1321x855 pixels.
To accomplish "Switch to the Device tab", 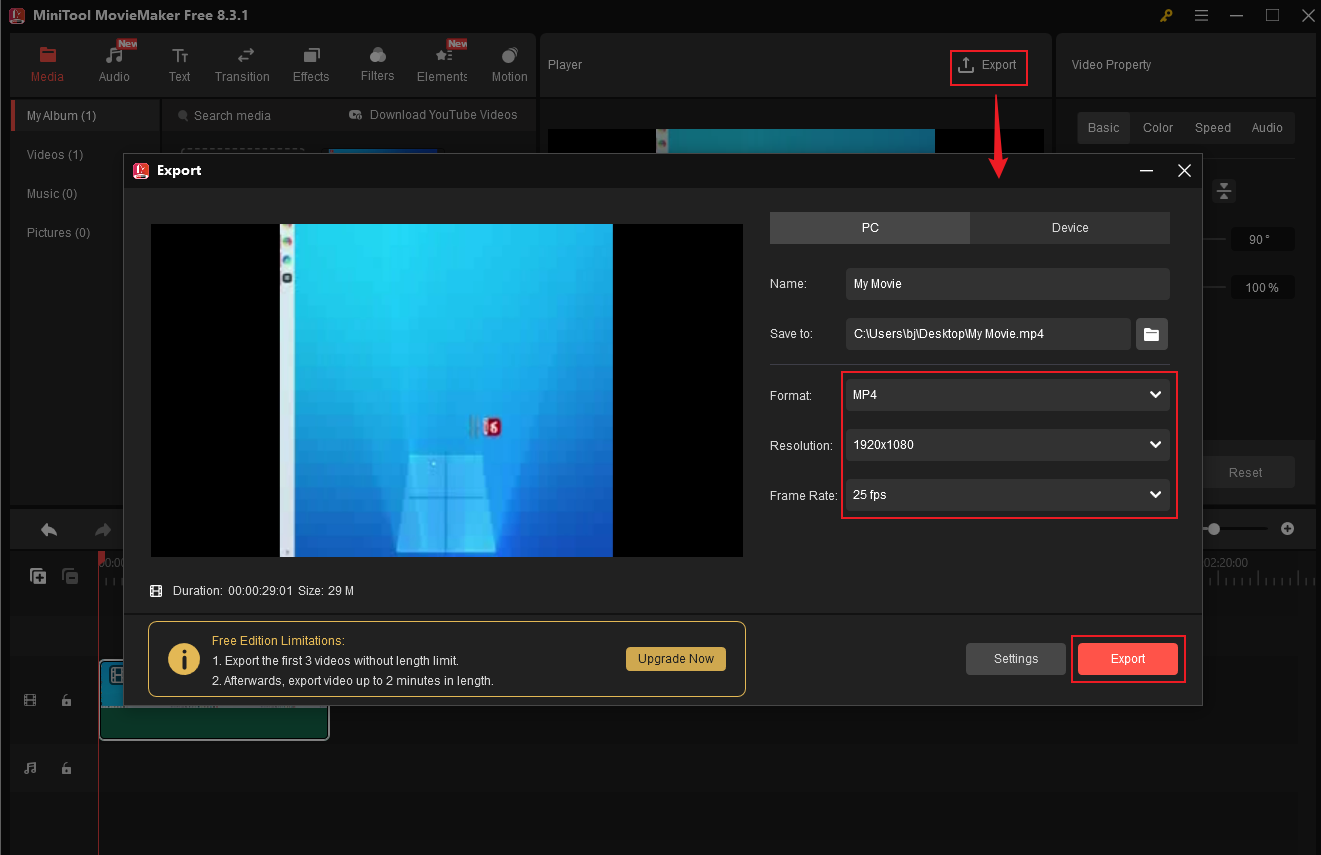I will pyautogui.click(x=1069, y=228).
